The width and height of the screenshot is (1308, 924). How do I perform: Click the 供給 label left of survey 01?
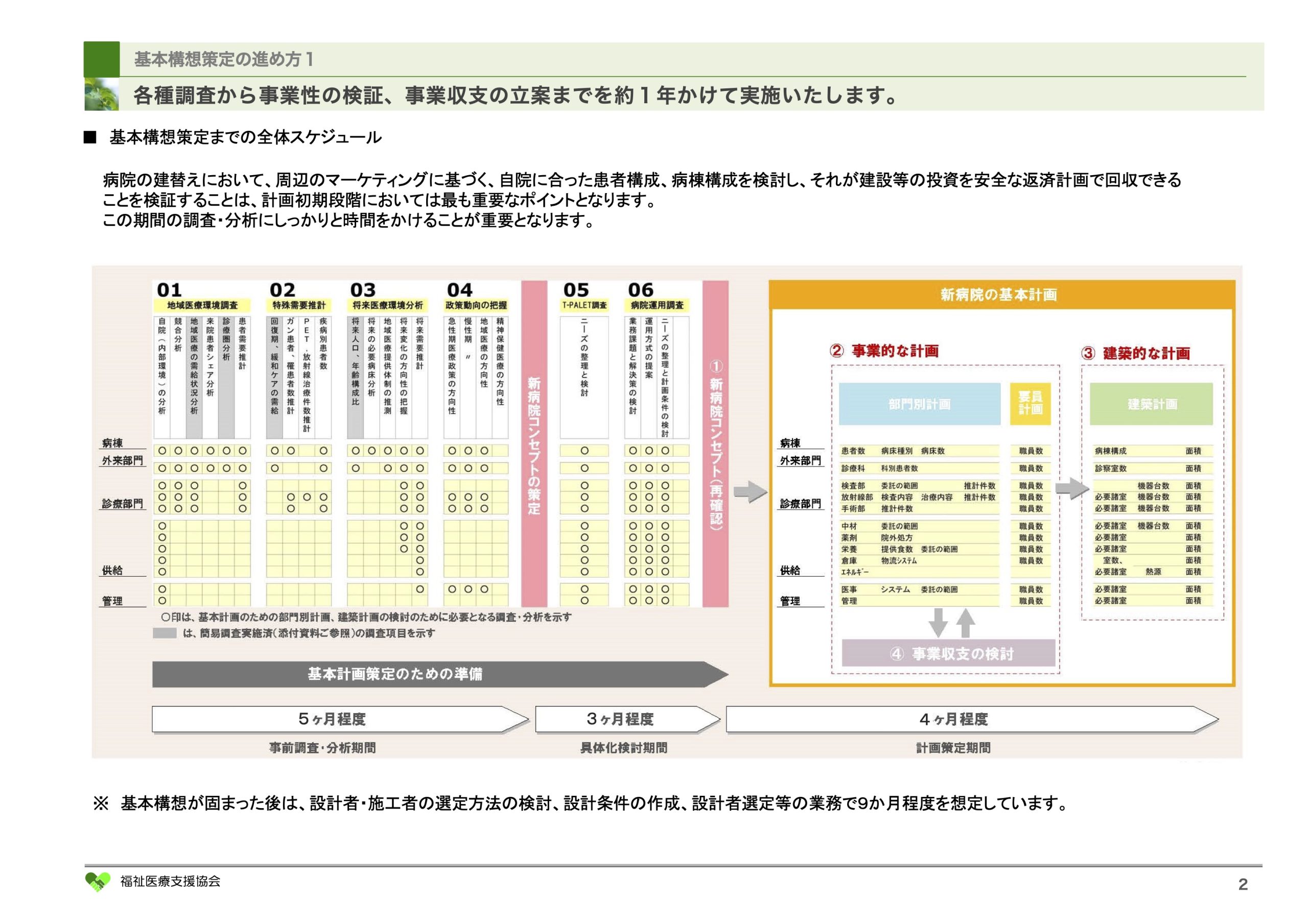click(x=112, y=570)
